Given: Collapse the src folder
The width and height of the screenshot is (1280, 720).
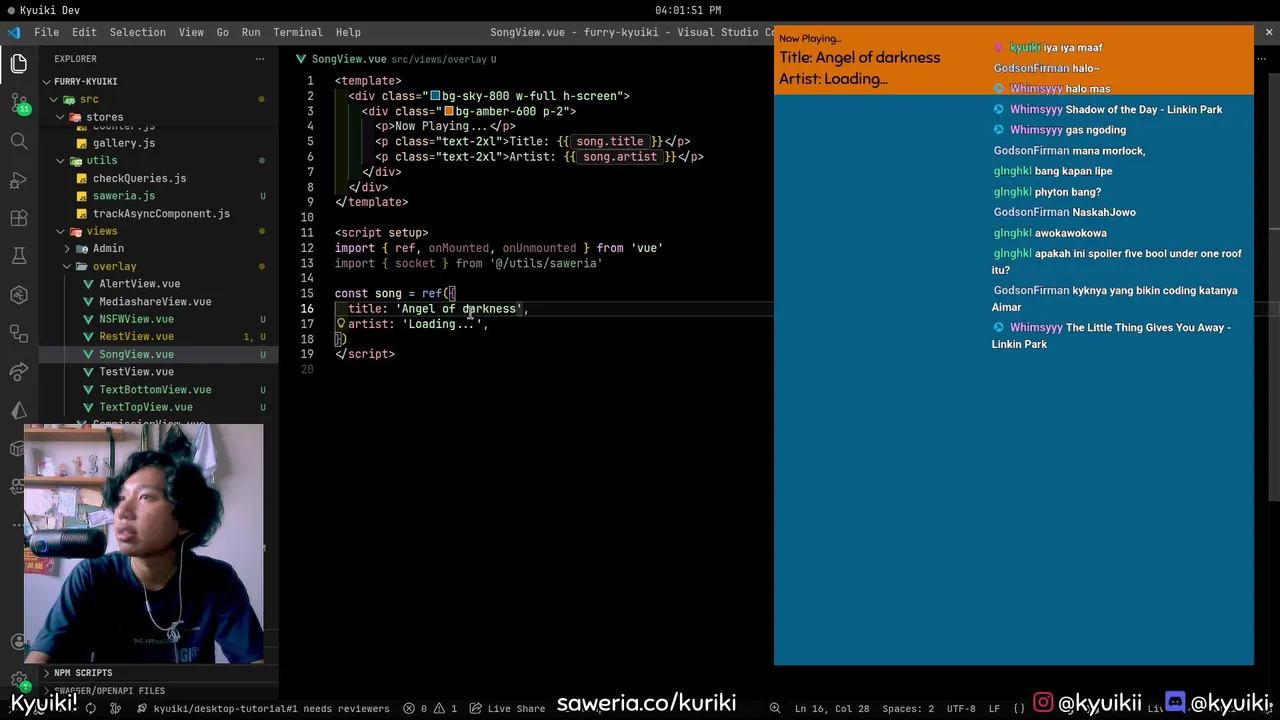Looking at the screenshot, I should click(x=54, y=99).
